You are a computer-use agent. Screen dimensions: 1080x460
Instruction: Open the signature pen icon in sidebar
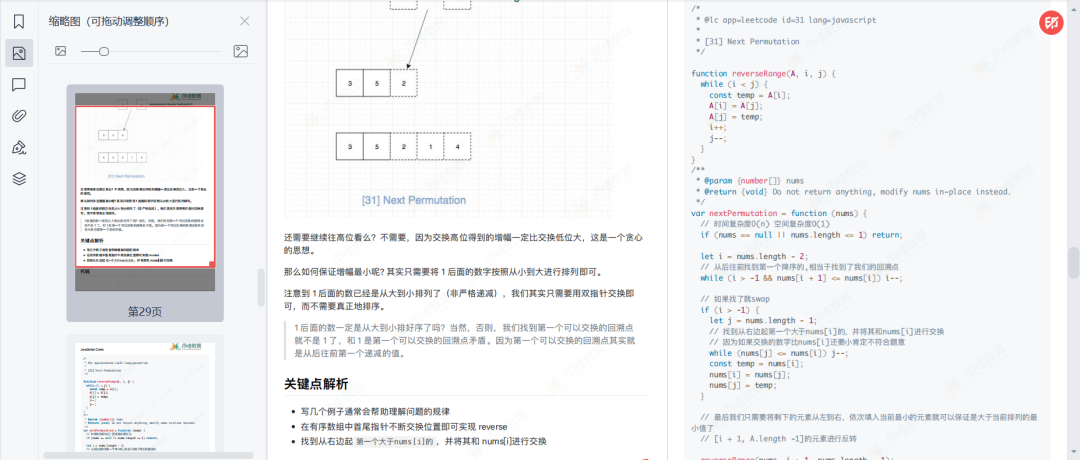19,148
